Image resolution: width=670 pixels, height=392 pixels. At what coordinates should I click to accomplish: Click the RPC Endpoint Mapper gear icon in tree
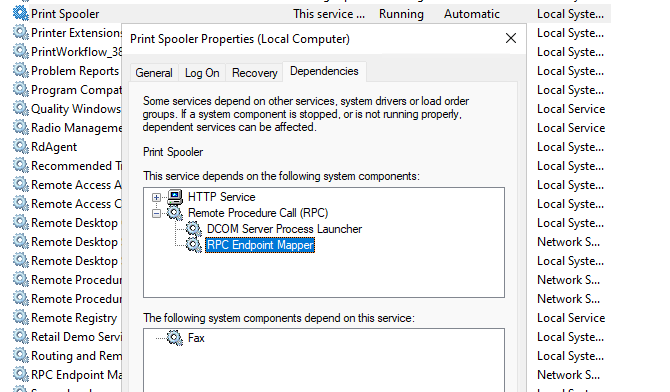[194, 245]
